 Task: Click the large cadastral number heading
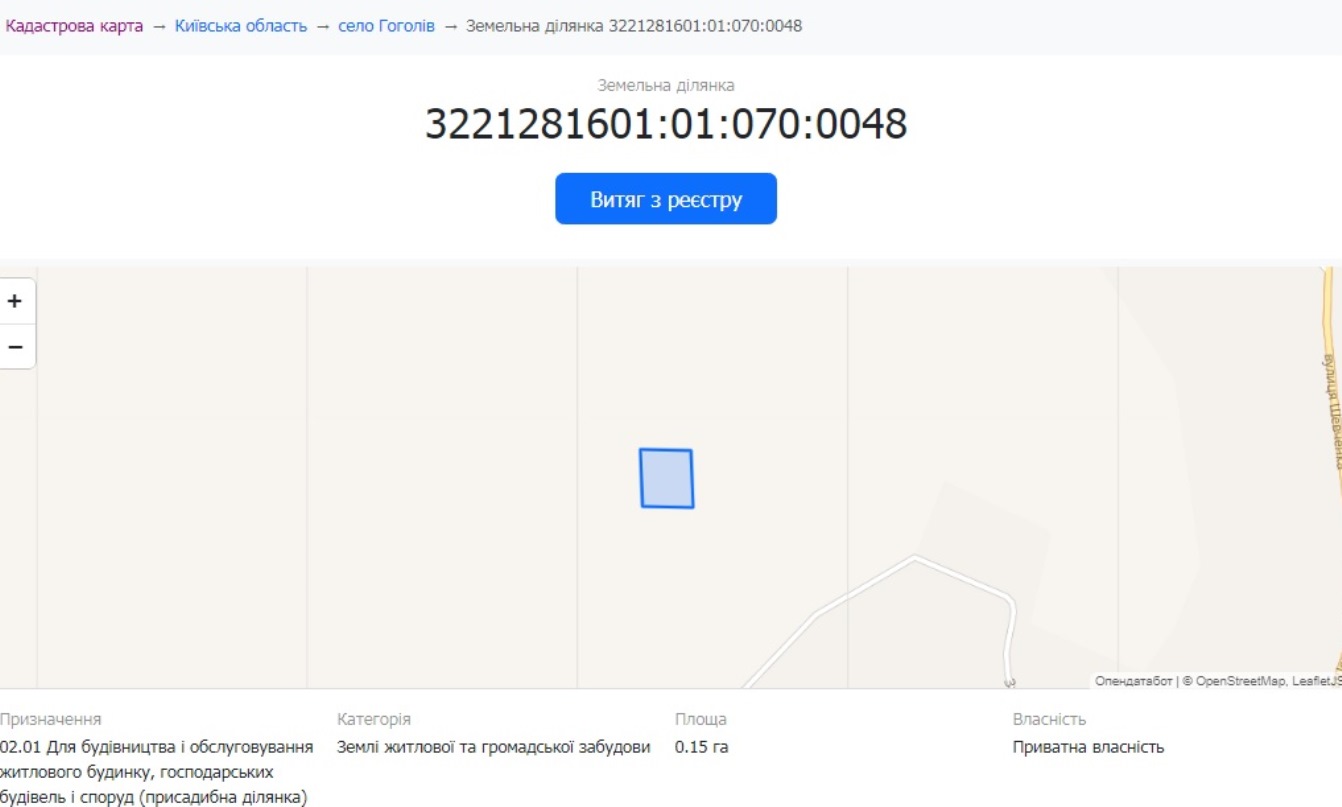[x=666, y=124]
